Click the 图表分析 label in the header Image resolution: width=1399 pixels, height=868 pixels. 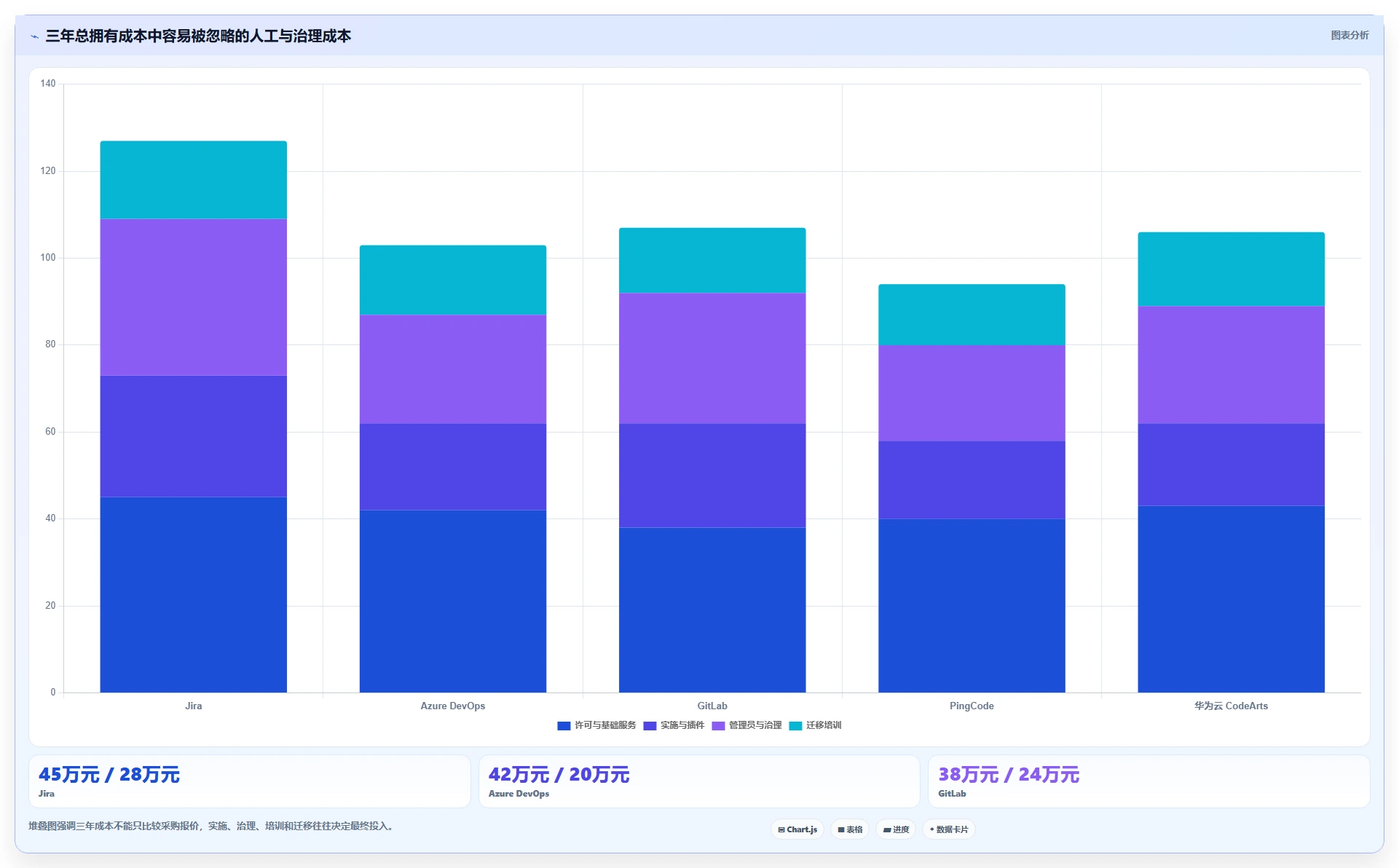pos(1349,35)
